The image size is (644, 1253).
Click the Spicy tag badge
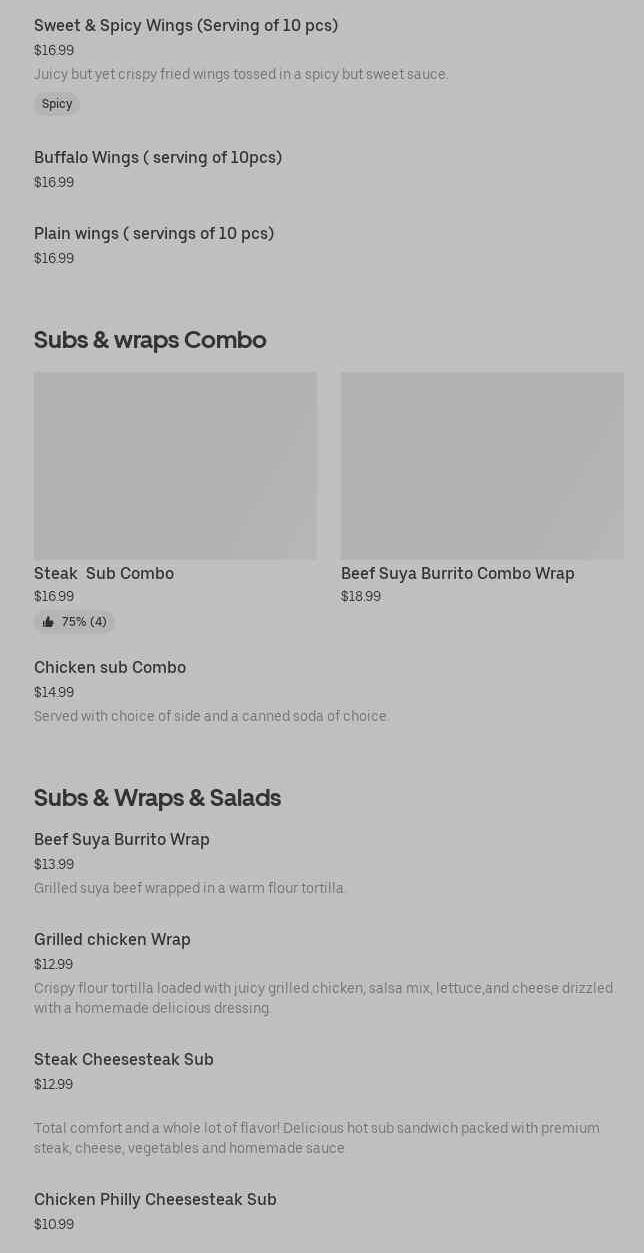click(x=57, y=104)
